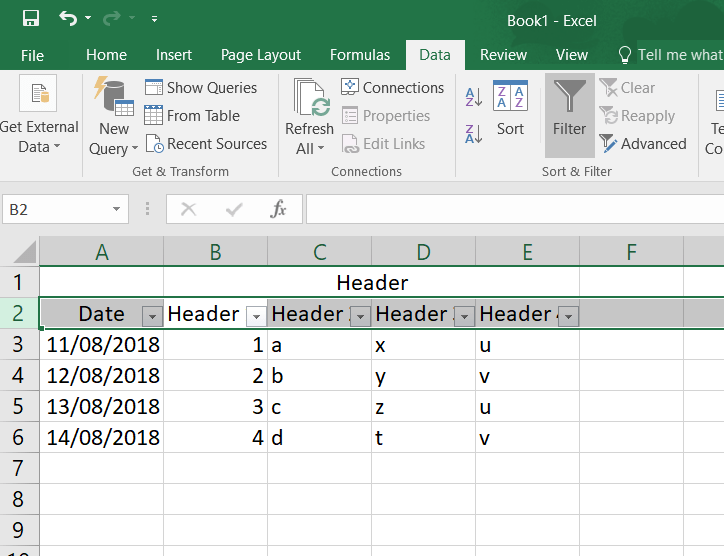Open the Page Layout tab
This screenshot has height=556, width=724.
click(260, 55)
